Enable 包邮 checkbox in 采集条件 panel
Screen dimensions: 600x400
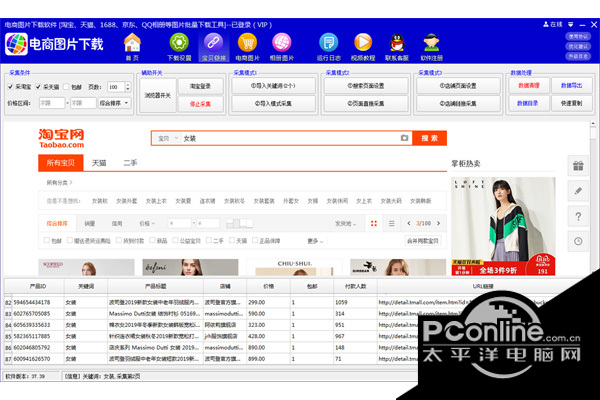(x=66, y=87)
